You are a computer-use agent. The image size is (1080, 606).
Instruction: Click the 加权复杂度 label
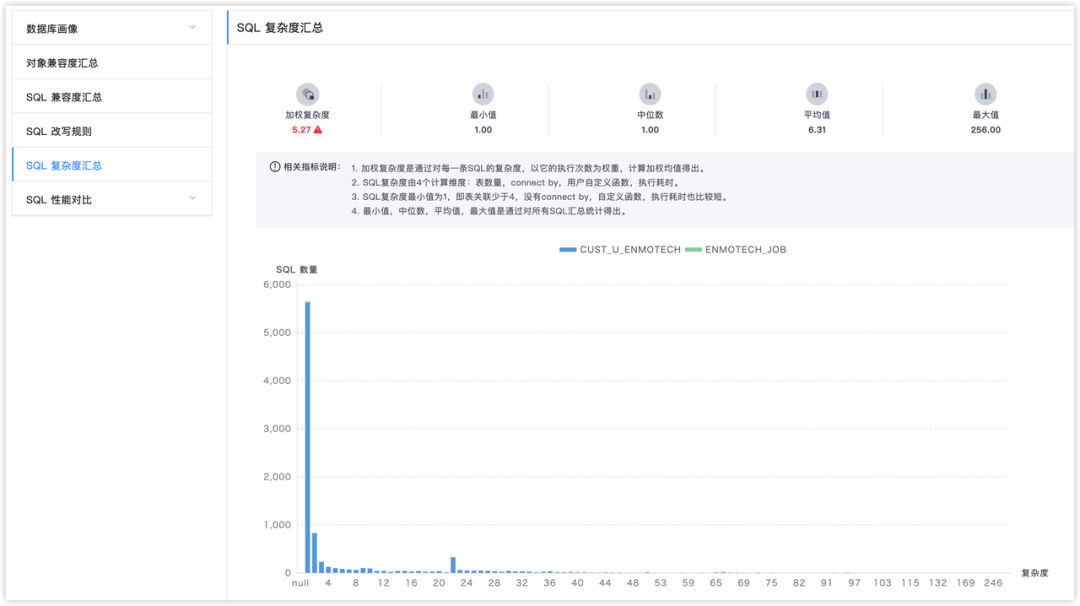(x=307, y=115)
